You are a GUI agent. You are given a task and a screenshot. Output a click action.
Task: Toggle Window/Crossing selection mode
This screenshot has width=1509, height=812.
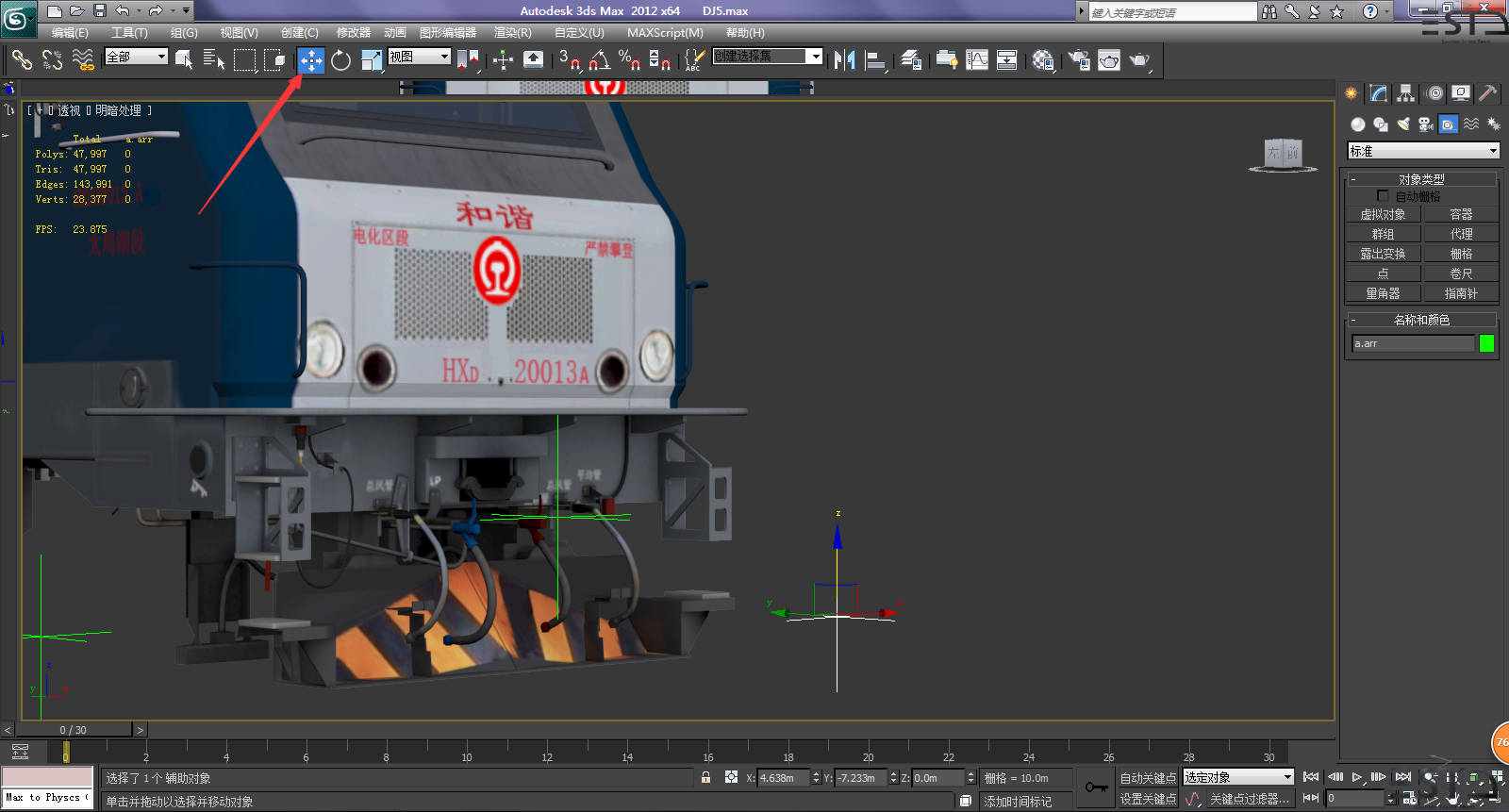tap(274, 60)
